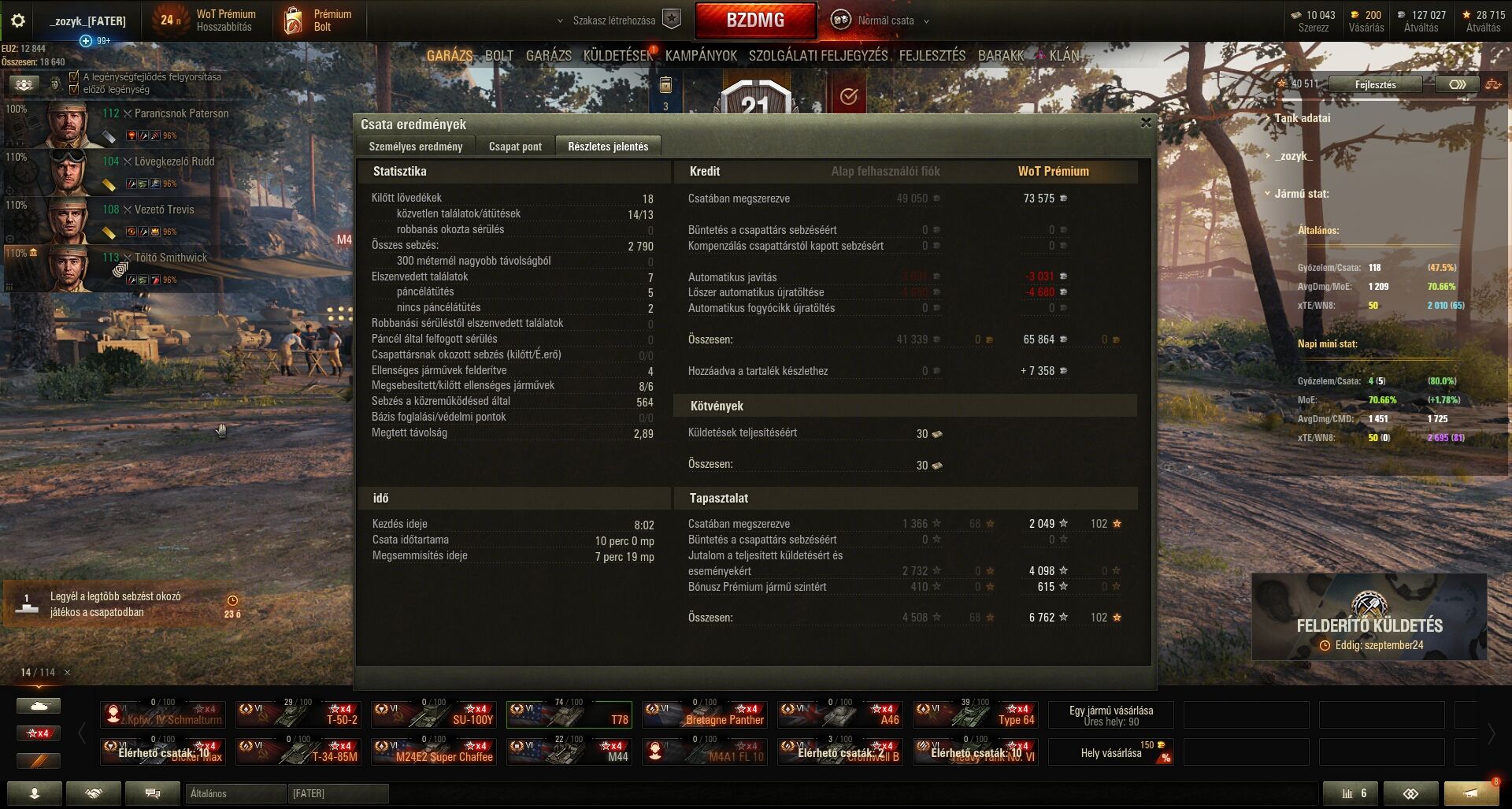Click the platoon star badge icon
Image resolution: width=1512 pixels, height=809 pixels.
point(672,20)
